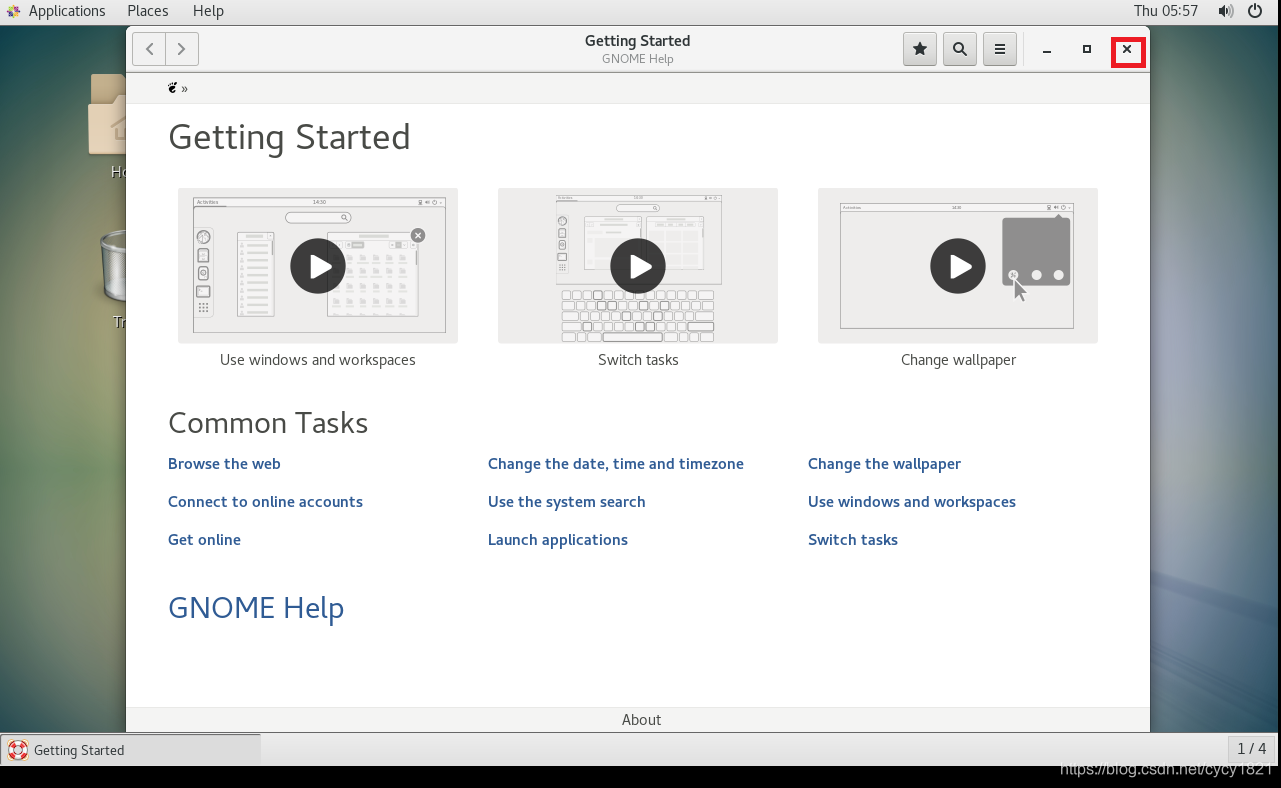The width and height of the screenshot is (1281, 788).
Task: Open 'Browse the web' link
Action: (224, 464)
